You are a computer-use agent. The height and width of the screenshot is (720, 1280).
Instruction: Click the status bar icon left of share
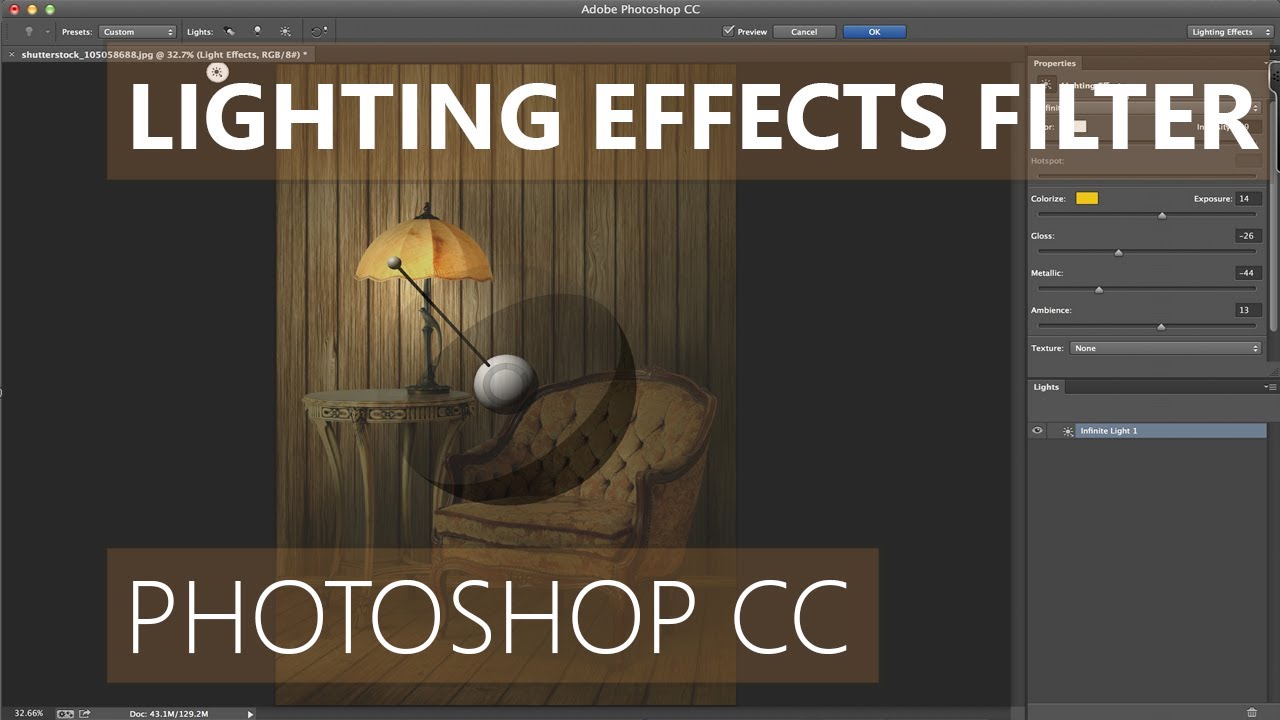[65, 713]
